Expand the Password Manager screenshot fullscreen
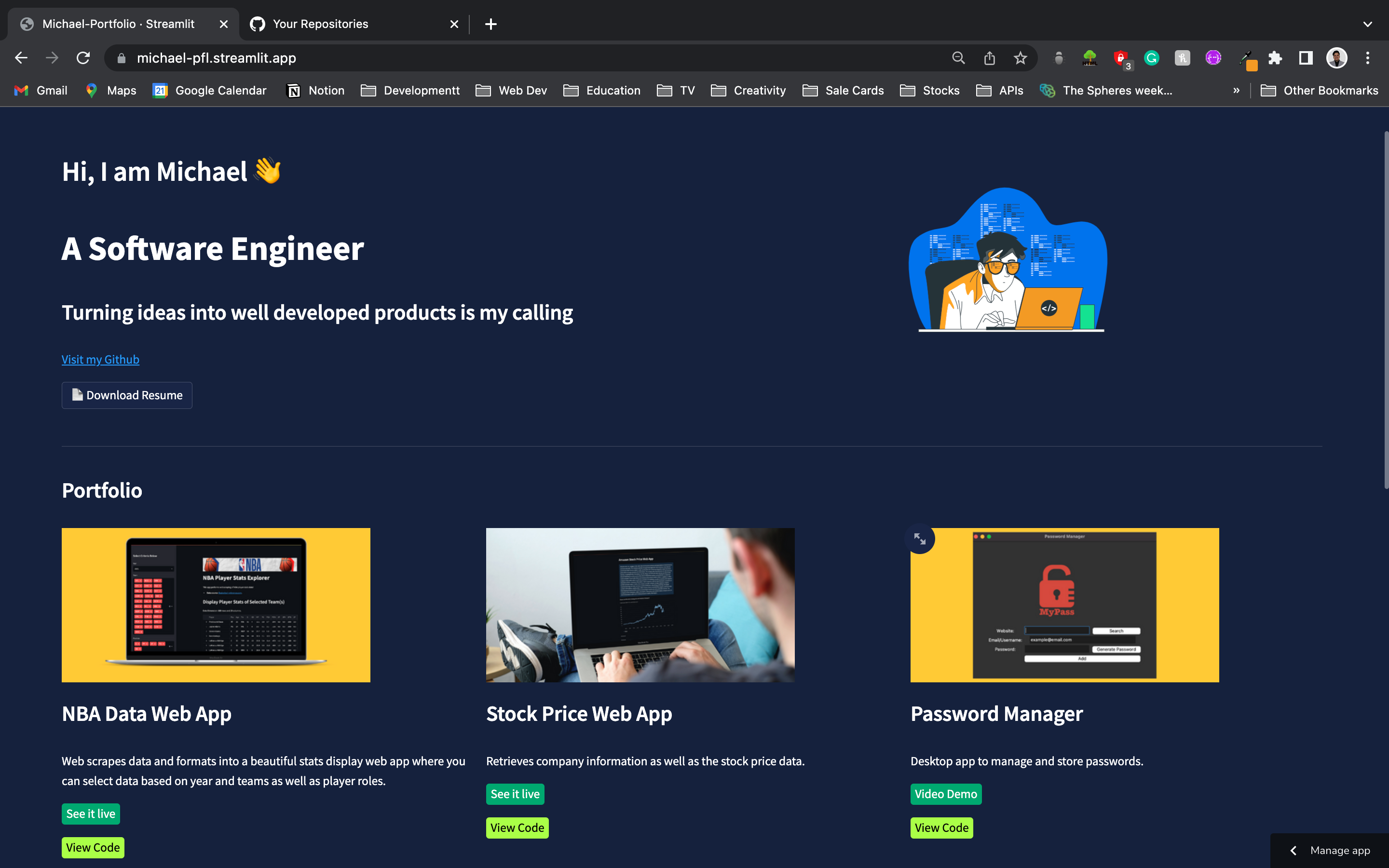 click(920, 539)
